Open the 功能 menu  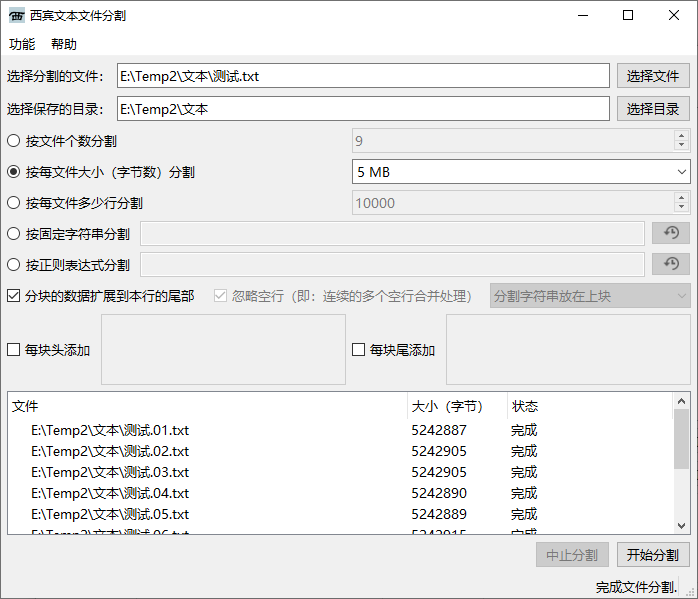(22, 44)
